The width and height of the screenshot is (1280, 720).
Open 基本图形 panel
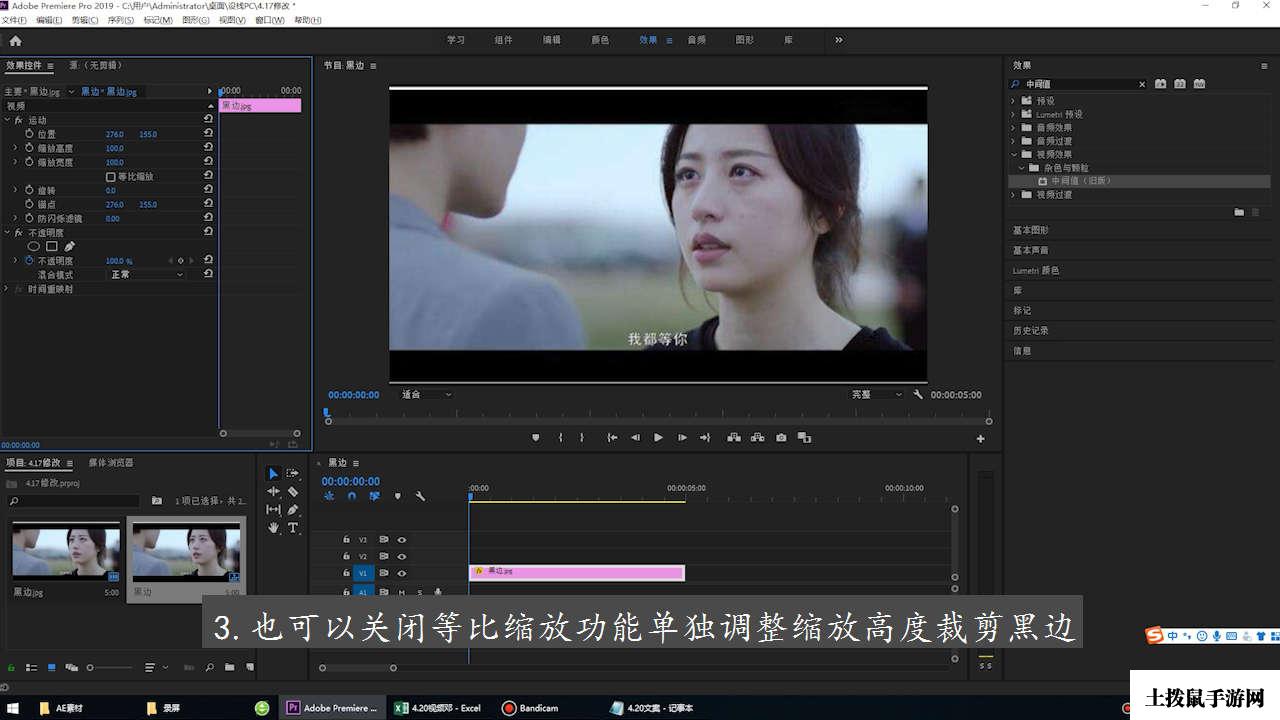[x=1031, y=230]
